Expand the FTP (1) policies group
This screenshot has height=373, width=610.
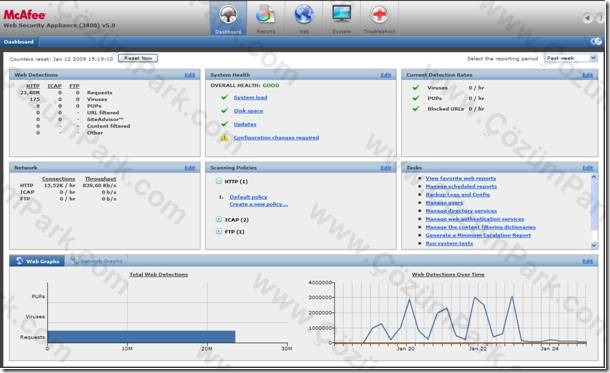pos(219,231)
